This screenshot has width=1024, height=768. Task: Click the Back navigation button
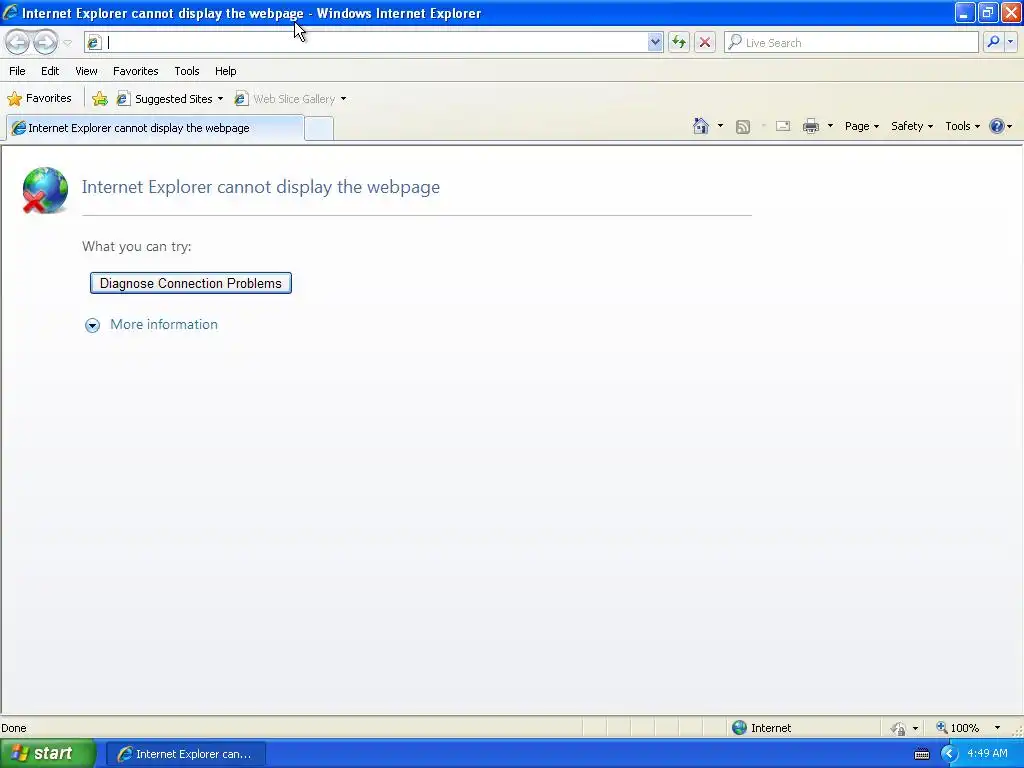tap(17, 42)
